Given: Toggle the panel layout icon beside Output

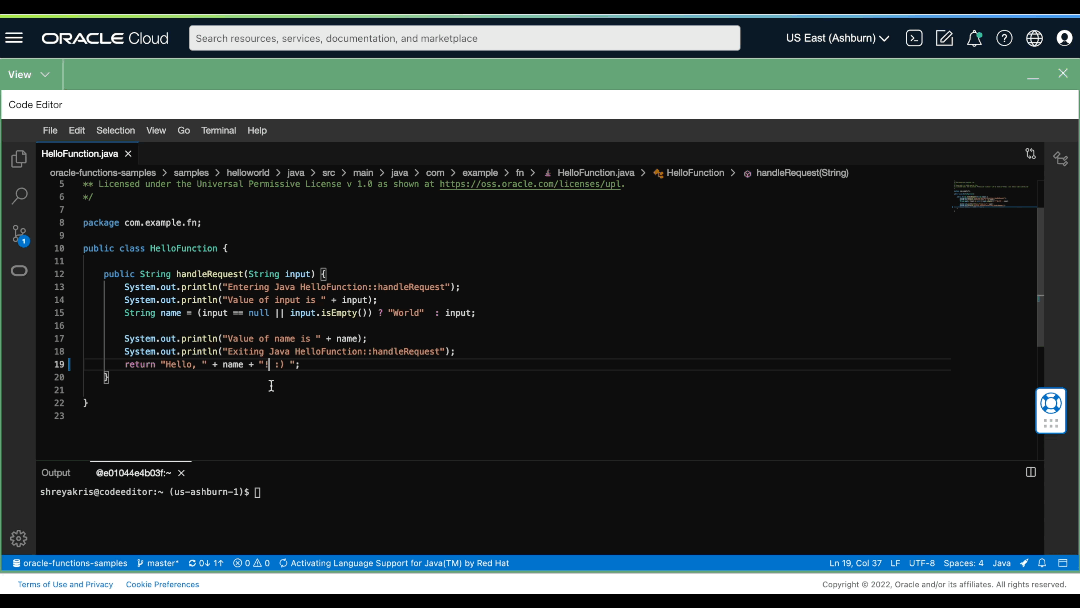Looking at the screenshot, I should tap(1030, 471).
